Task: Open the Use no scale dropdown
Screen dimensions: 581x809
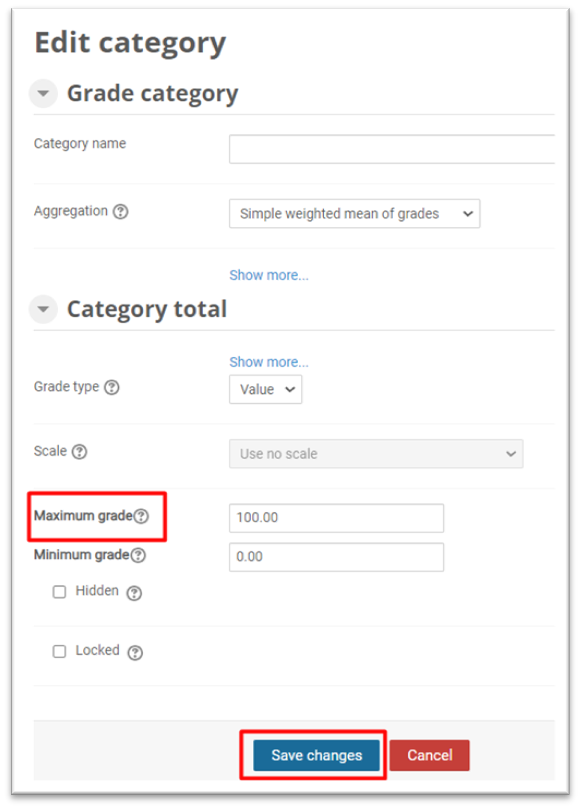Action: coord(376,454)
